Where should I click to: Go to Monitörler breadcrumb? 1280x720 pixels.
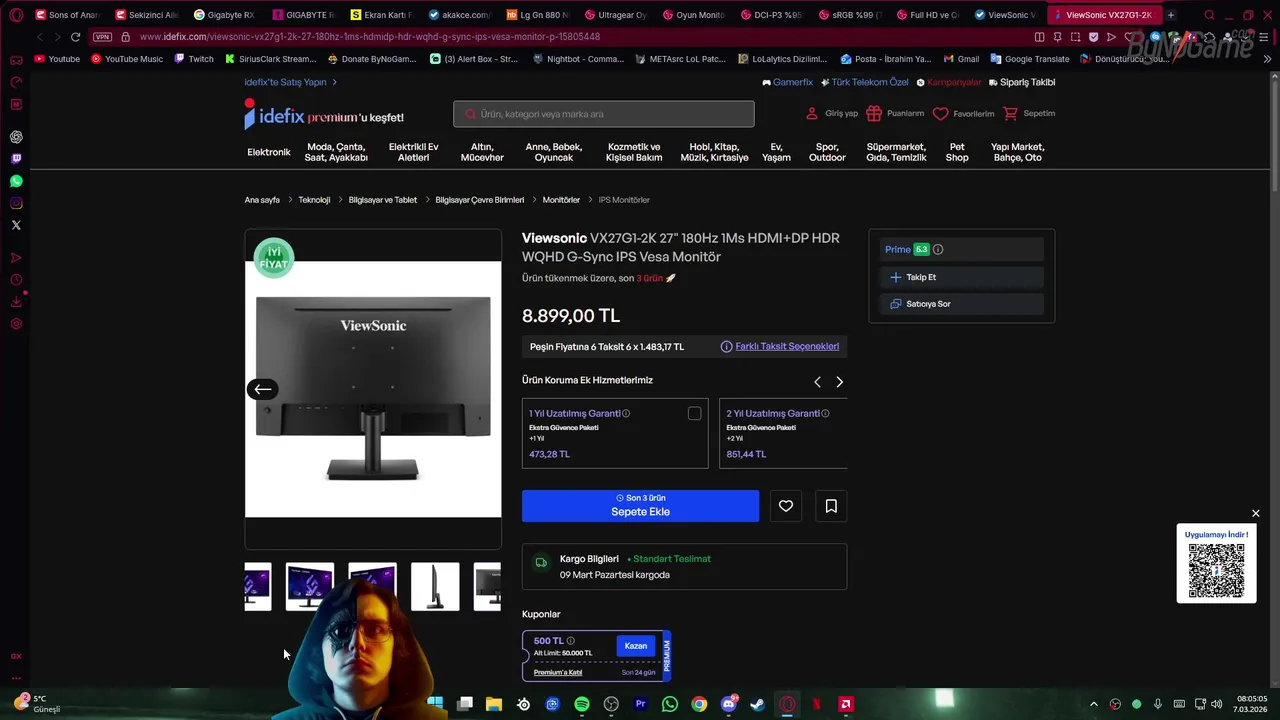pyautogui.click(x=561, y=200)
